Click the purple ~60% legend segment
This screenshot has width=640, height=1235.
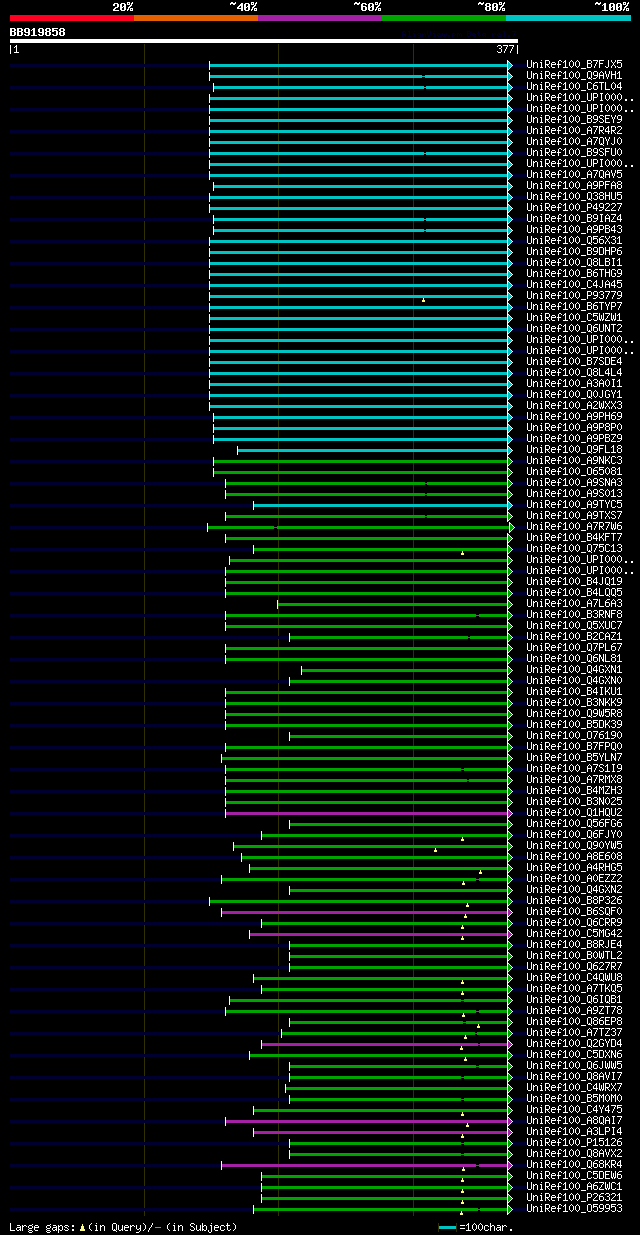tap(320, 17)
